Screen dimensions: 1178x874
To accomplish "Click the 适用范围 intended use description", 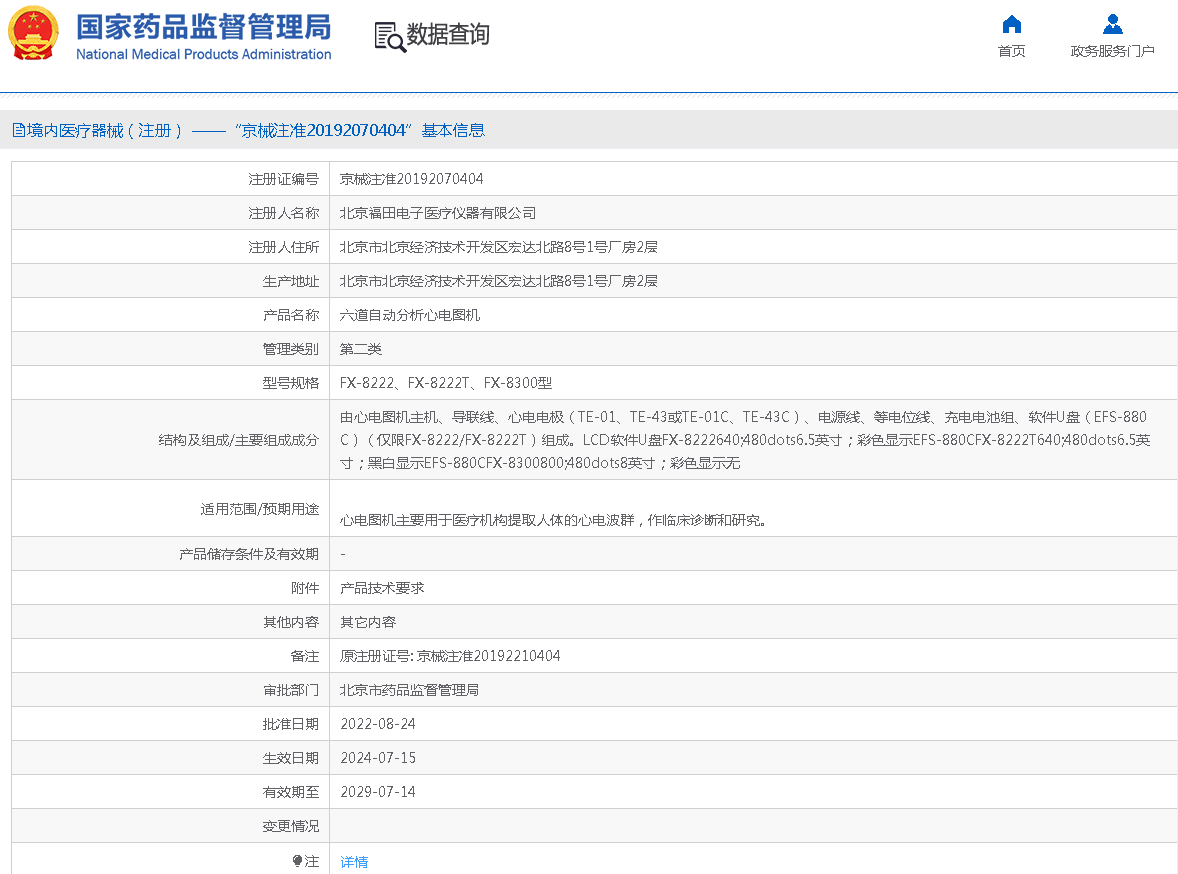I will 552,520.
